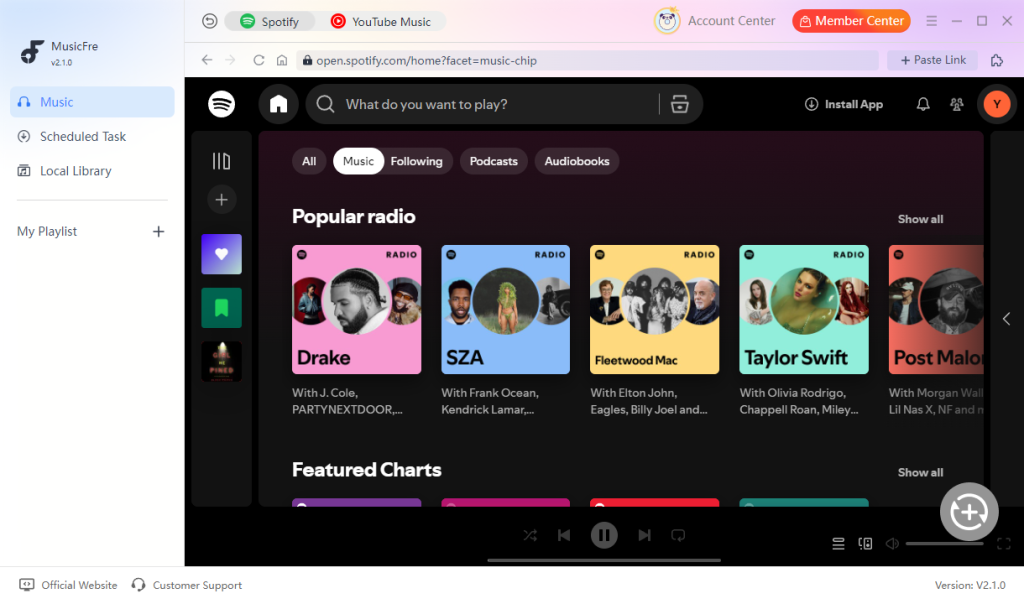Open the connect to a device icon
Screen dimensions: 1024x604
click(865, 543)
